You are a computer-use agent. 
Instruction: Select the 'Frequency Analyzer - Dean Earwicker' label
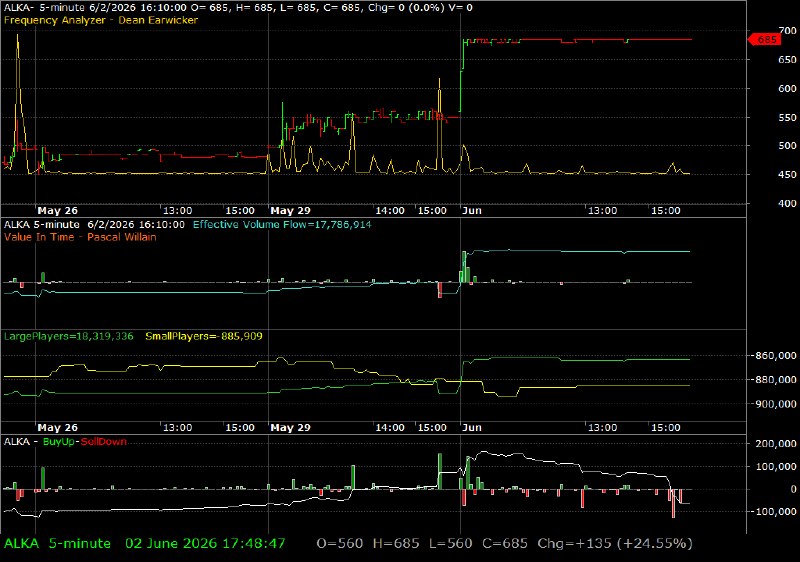101,20
